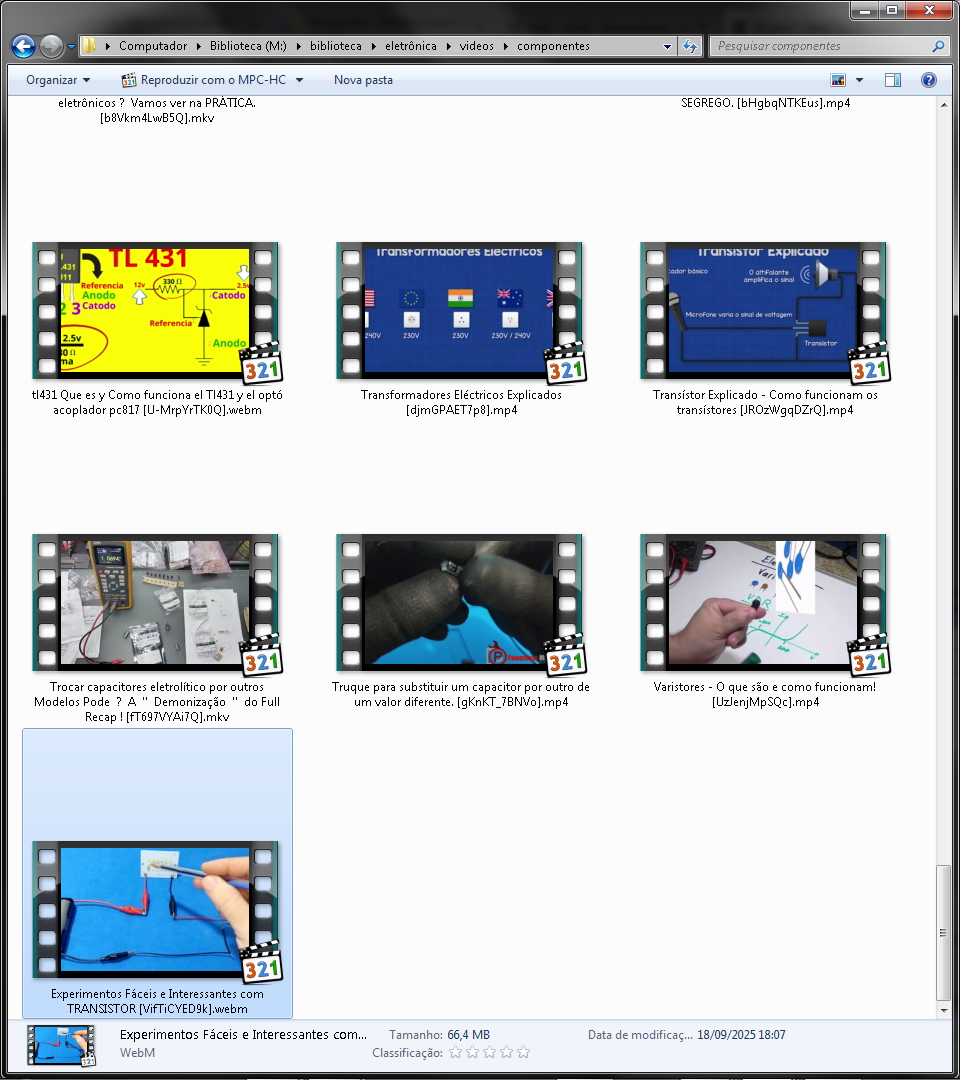Image resolution: width=960 pixels, height=1080 pixels.
Task: Click MPC-HC 321 badge on Experimentos thumbnail
Action: click(x=261, y=963)
